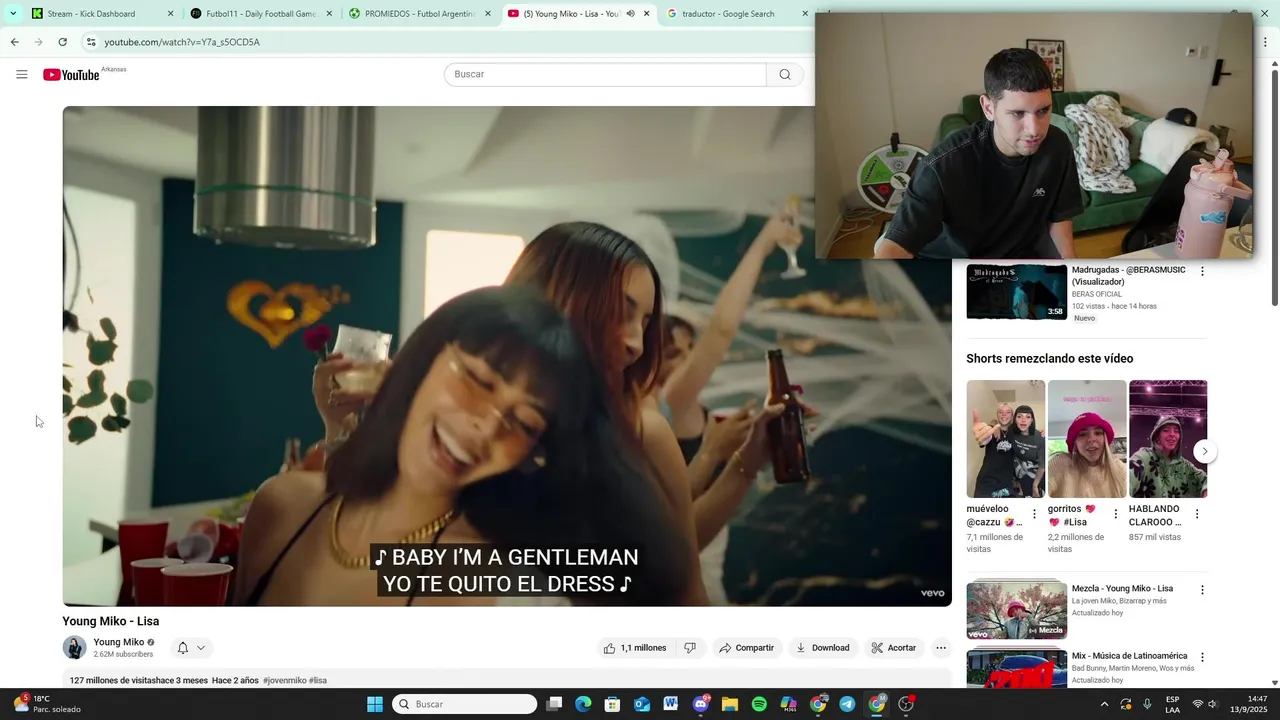
Task: Open more actions ellipsis below video
Action: tap(941, 648)
